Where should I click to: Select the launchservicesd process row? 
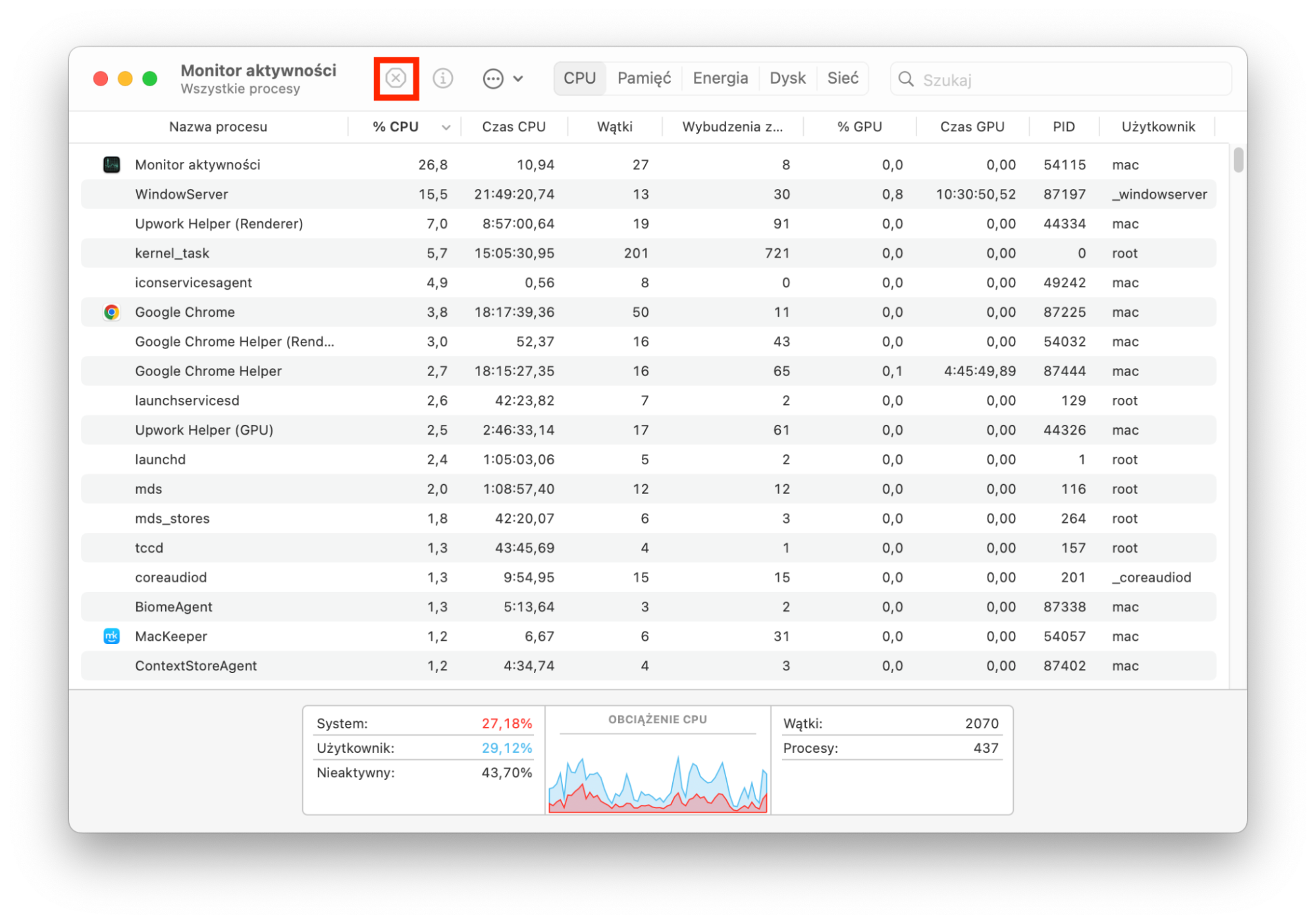point(648,400)
